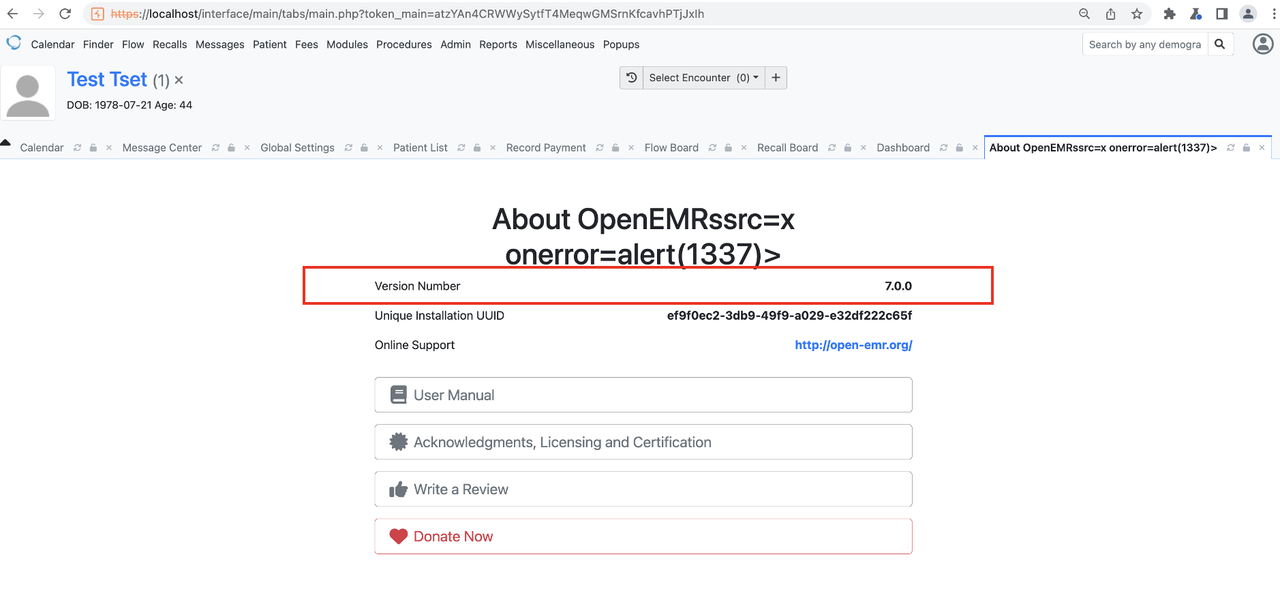Expand the Reports menu
Image resolution: width=1280 pixels, height=600 pixels.
click(498, 44)
